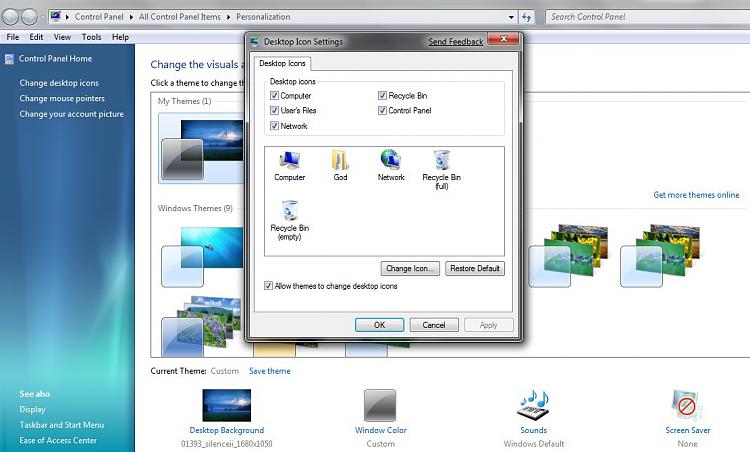750x452 pixels.
Task: Open Change your account picture link
Action: 71,114
